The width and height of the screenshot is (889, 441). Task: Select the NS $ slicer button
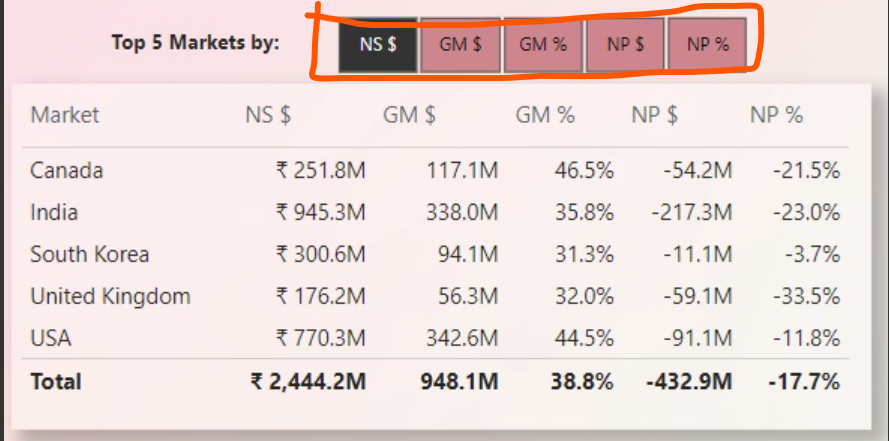[378, 45]
